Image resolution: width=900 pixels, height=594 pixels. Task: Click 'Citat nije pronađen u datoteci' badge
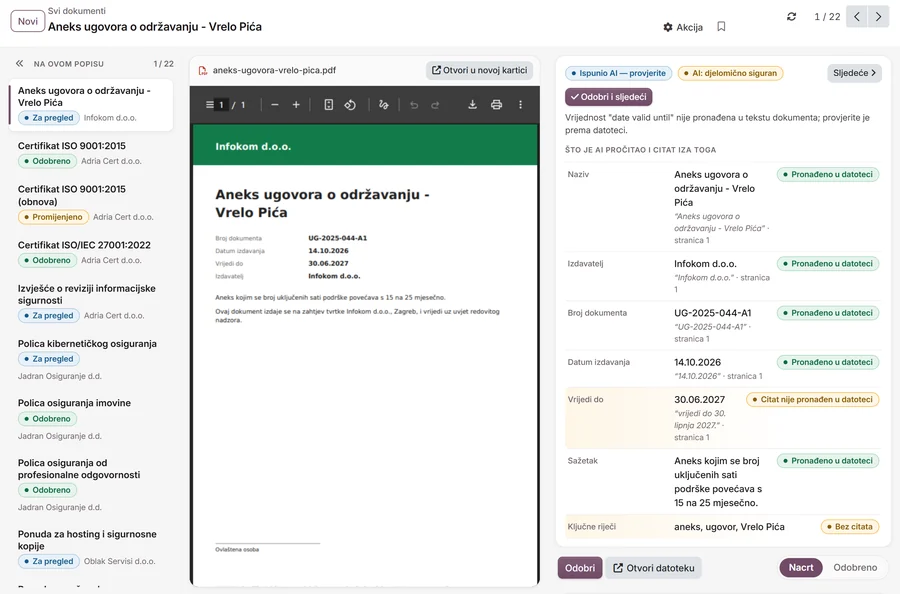812,399
